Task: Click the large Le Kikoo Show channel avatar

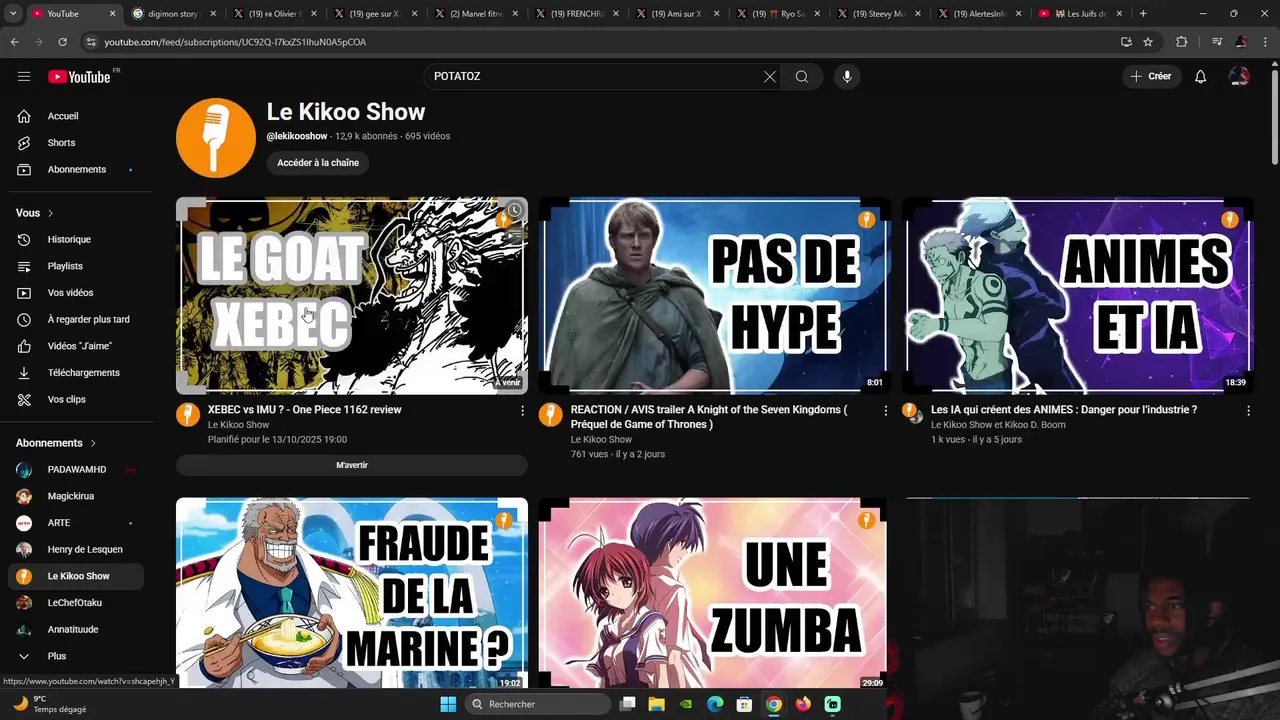Action: pyautogui.click(x=216, y=138)
